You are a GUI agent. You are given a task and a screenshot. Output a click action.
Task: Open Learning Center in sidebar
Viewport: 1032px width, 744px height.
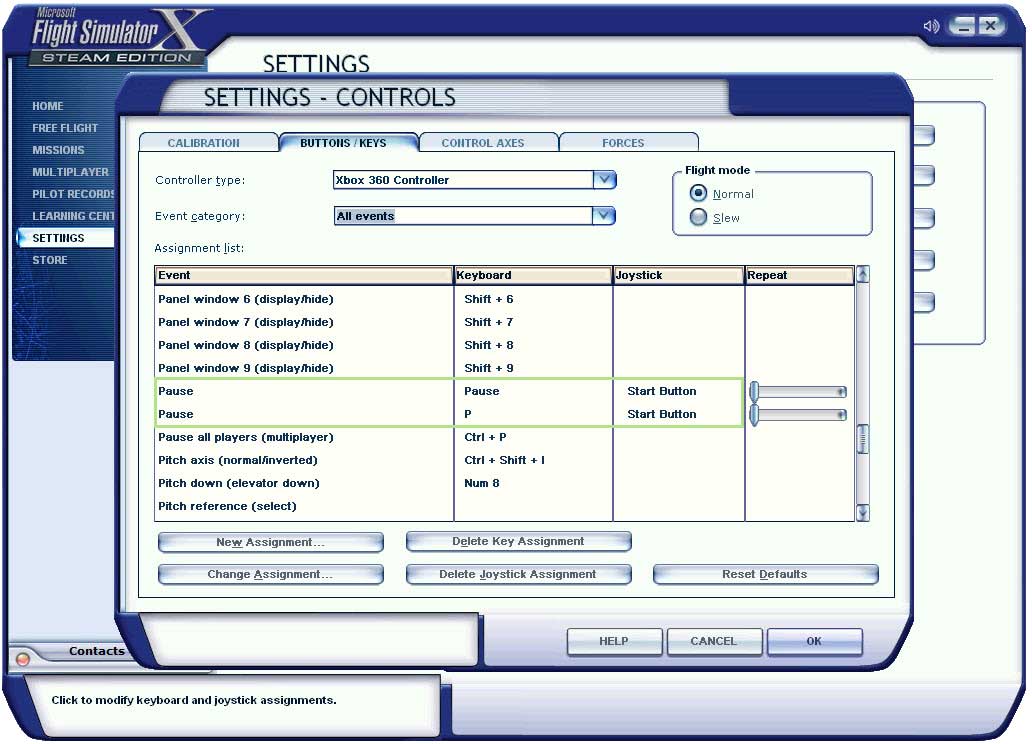pyautogui.click(x=72, y=216)
